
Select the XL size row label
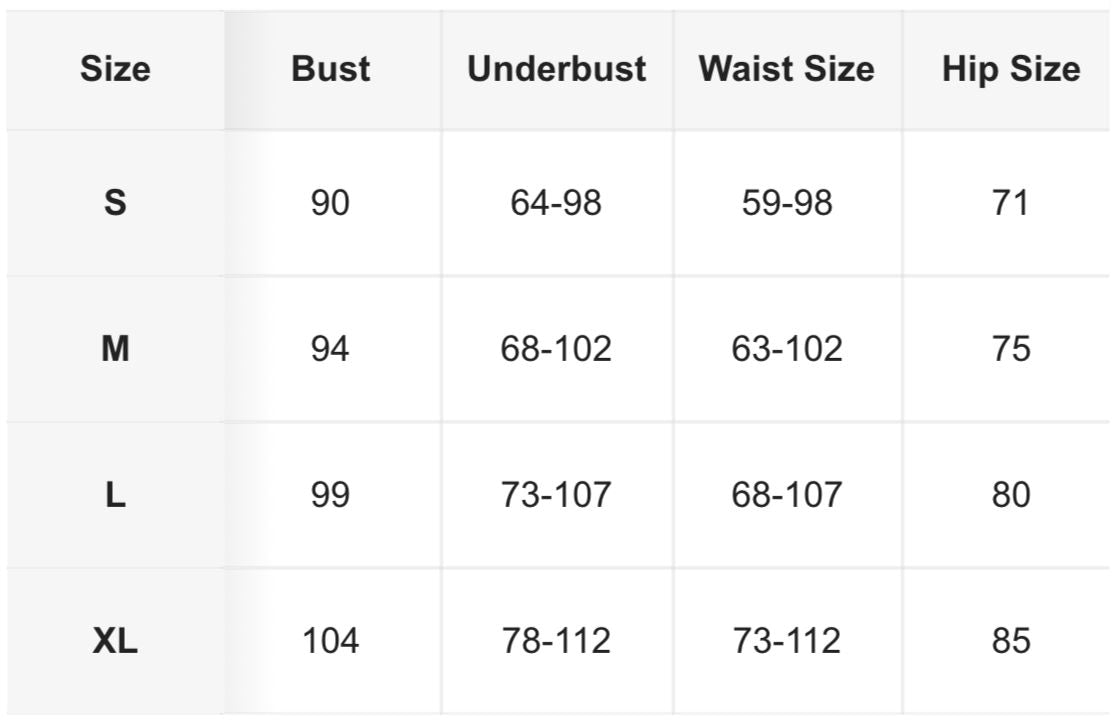pyautogui.click(x=115, y=641)
